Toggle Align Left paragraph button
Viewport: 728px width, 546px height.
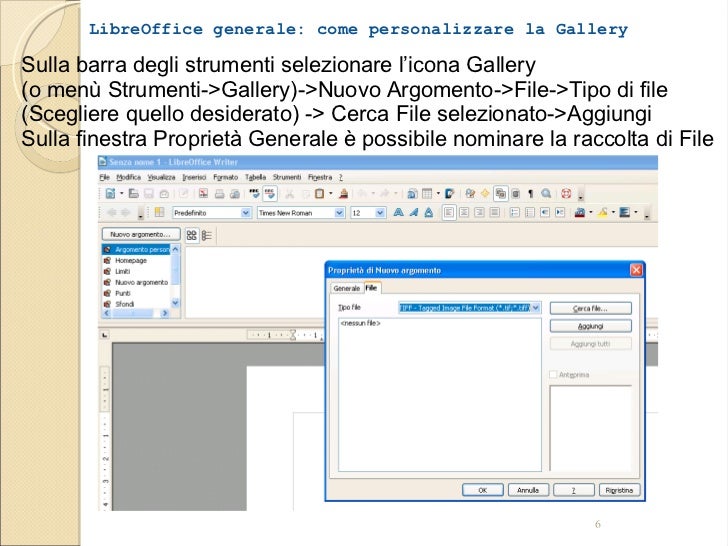[x=449, y=212]
